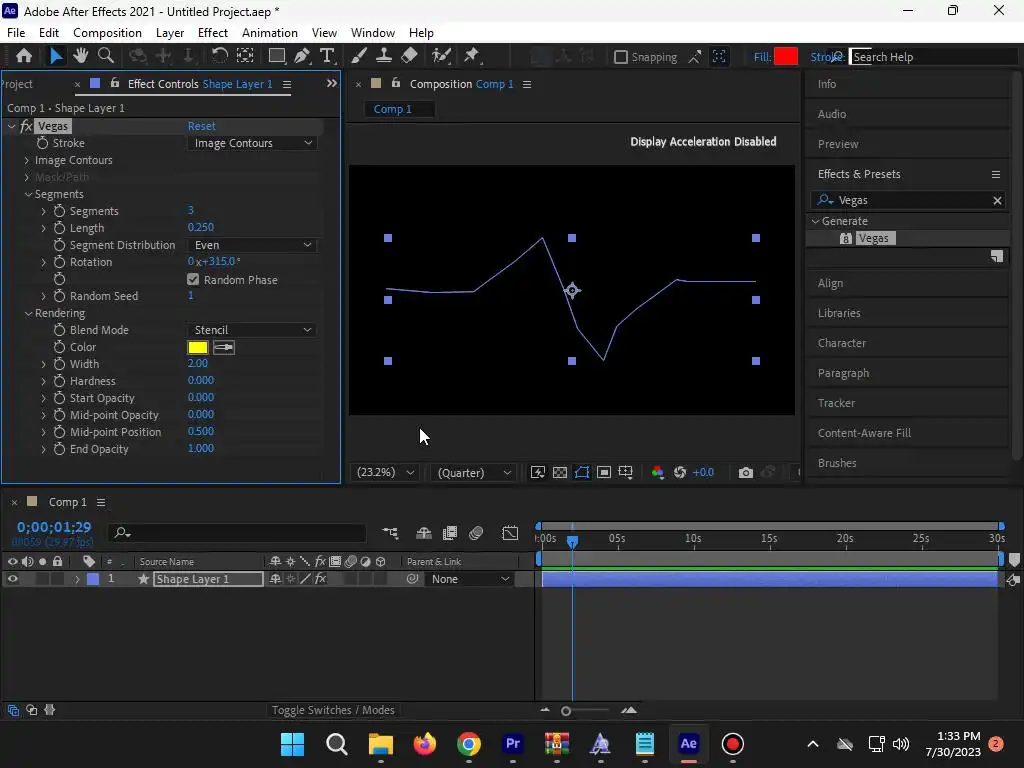Toggle the Snapping checkbox

[x=621, y=57]
